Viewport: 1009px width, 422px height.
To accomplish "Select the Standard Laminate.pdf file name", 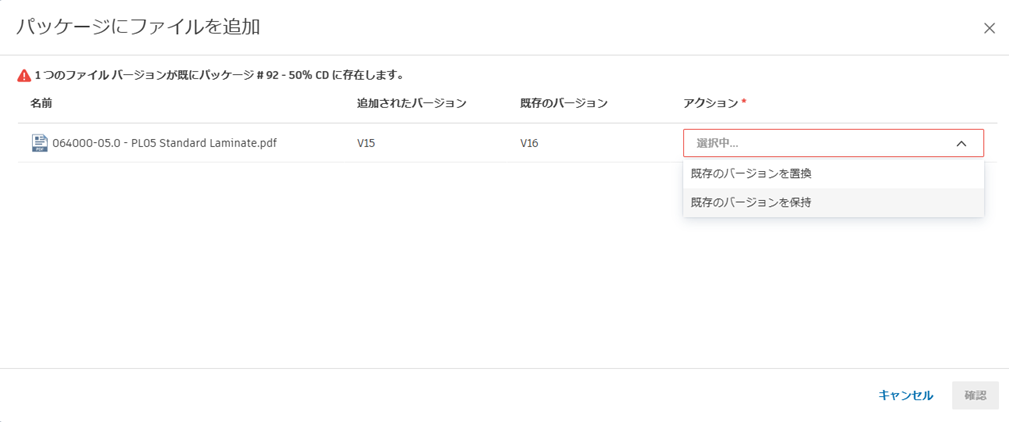I will (164, 143).
